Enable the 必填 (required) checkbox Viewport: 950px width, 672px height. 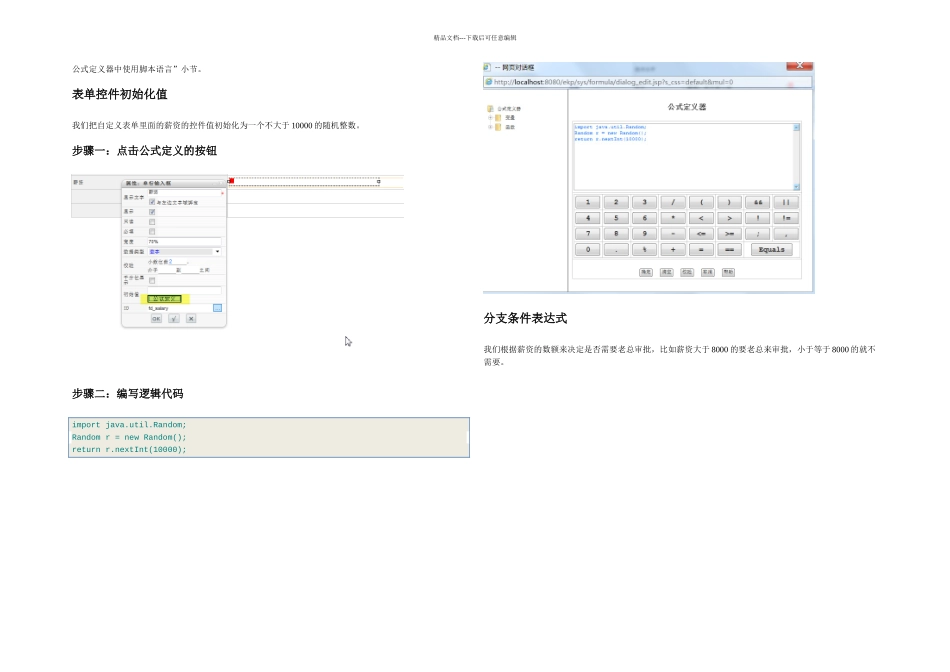(152, 231)
